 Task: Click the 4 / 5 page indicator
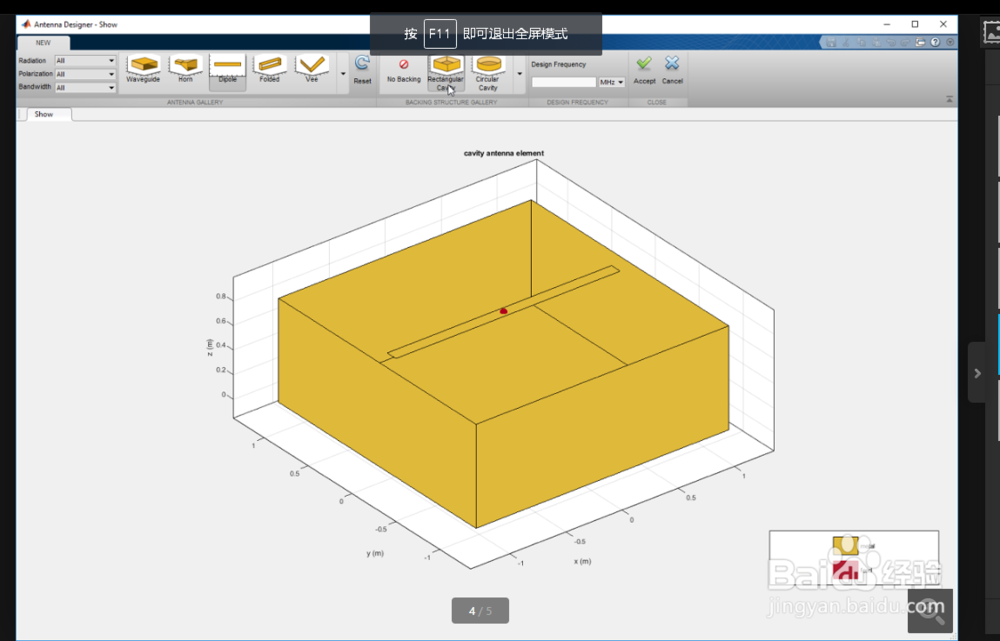480,610
